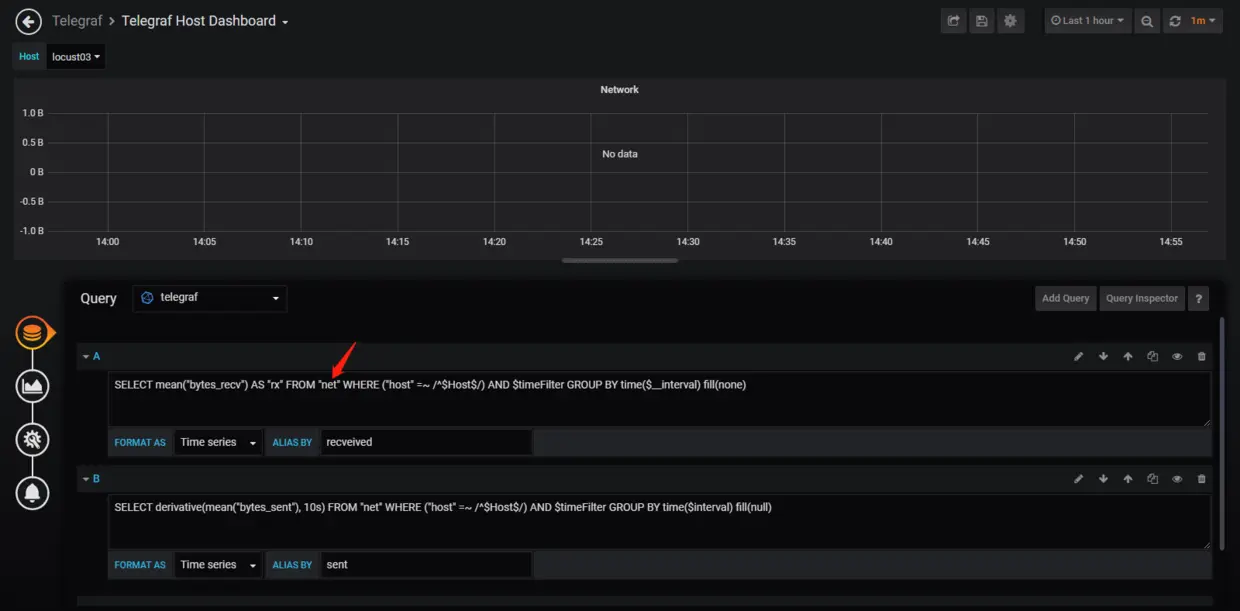This screenshot has height=611, width=1240.
Task: Grab the panel resize handle below graph
Action: click(x=620, y=261)
